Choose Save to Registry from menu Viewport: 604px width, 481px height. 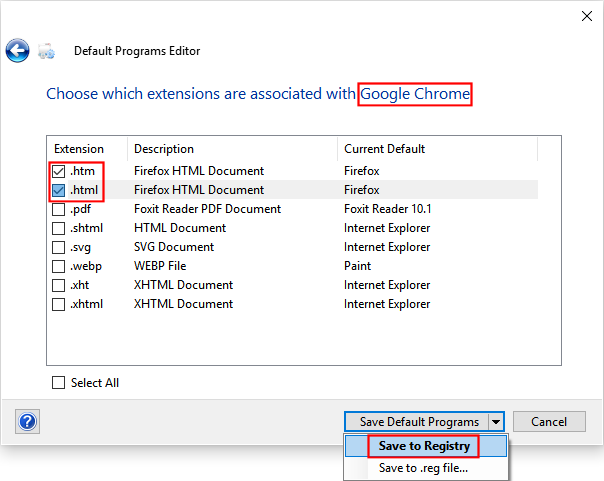(424, 446)
